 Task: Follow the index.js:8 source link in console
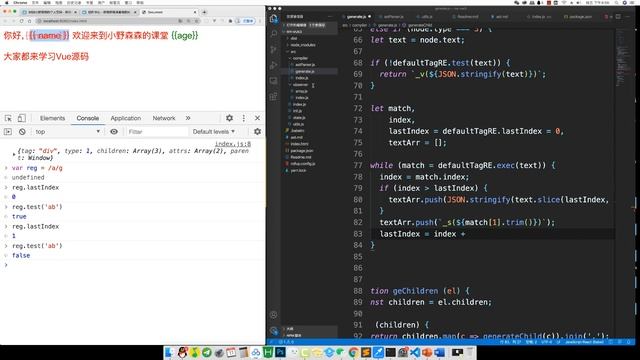click(233, 144)
